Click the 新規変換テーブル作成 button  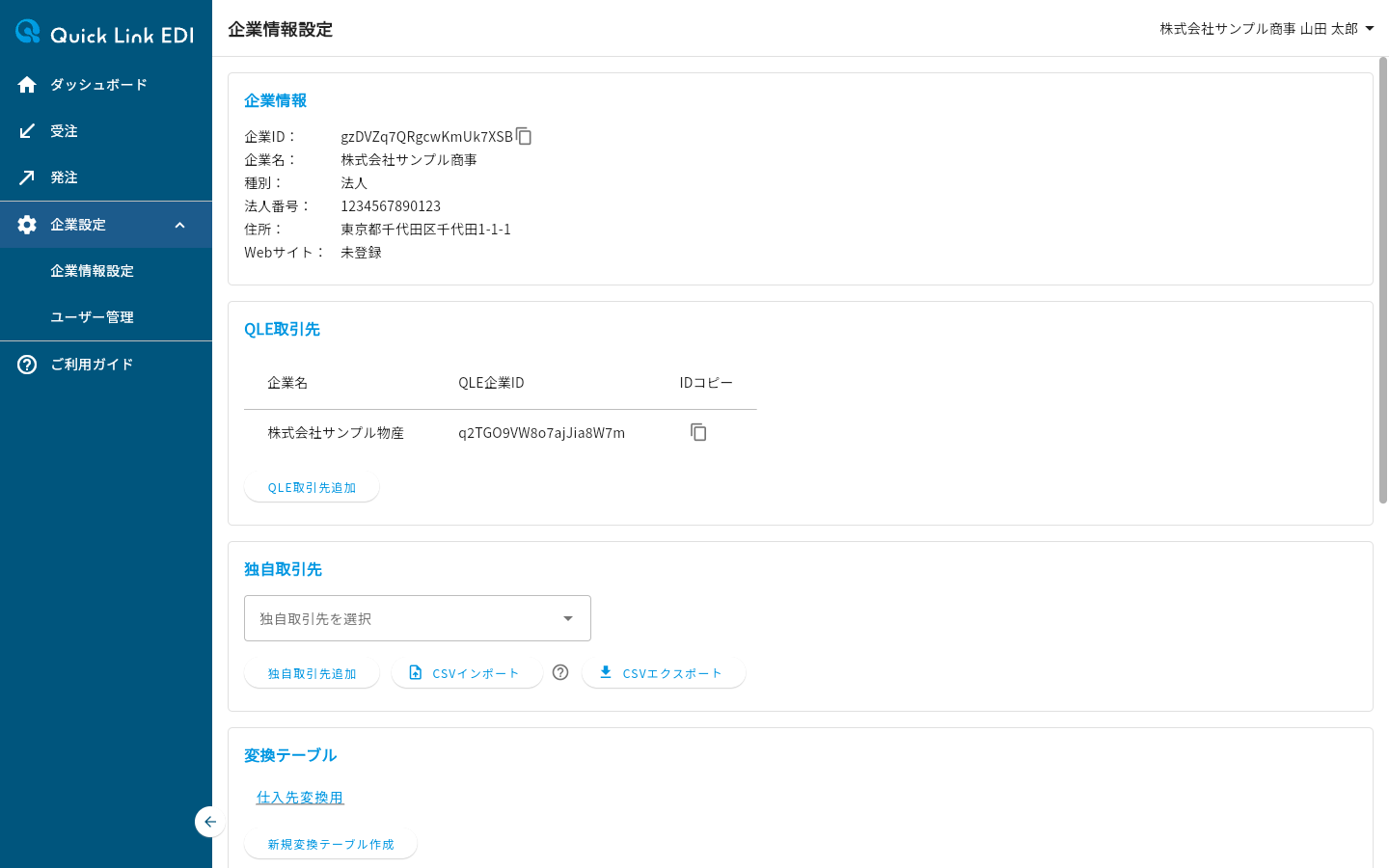click(x=331, y=845)
